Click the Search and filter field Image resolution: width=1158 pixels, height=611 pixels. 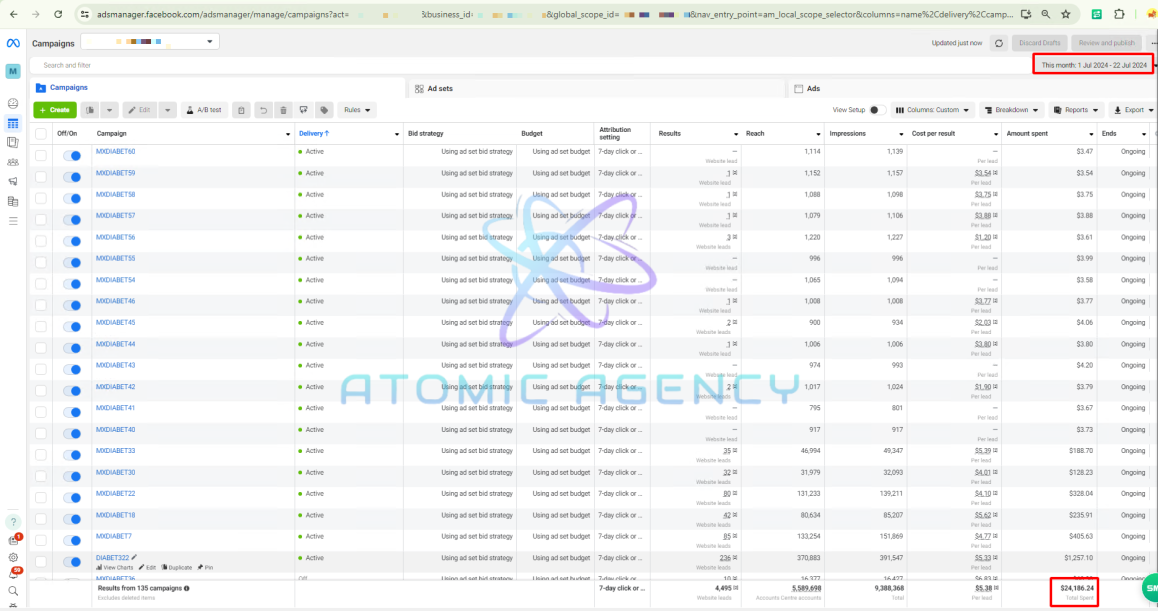click(532, 65)
